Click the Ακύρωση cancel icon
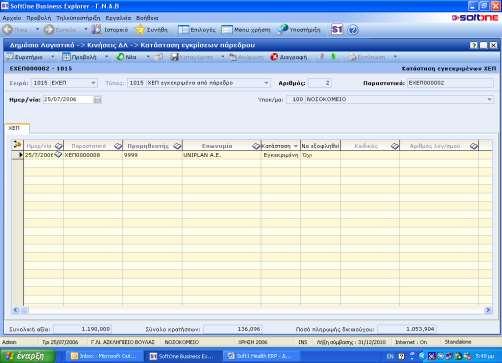The height and width of the screenshot is (363, 502). [x=233, y=57]
